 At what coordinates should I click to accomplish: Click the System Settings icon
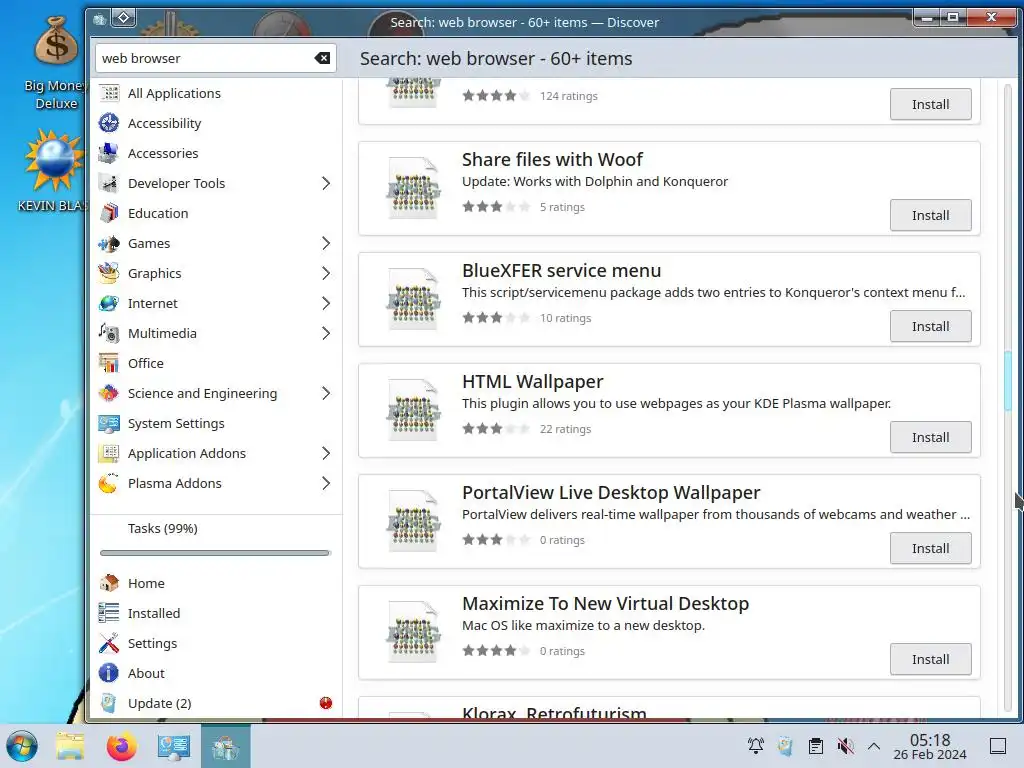point(109,424)
